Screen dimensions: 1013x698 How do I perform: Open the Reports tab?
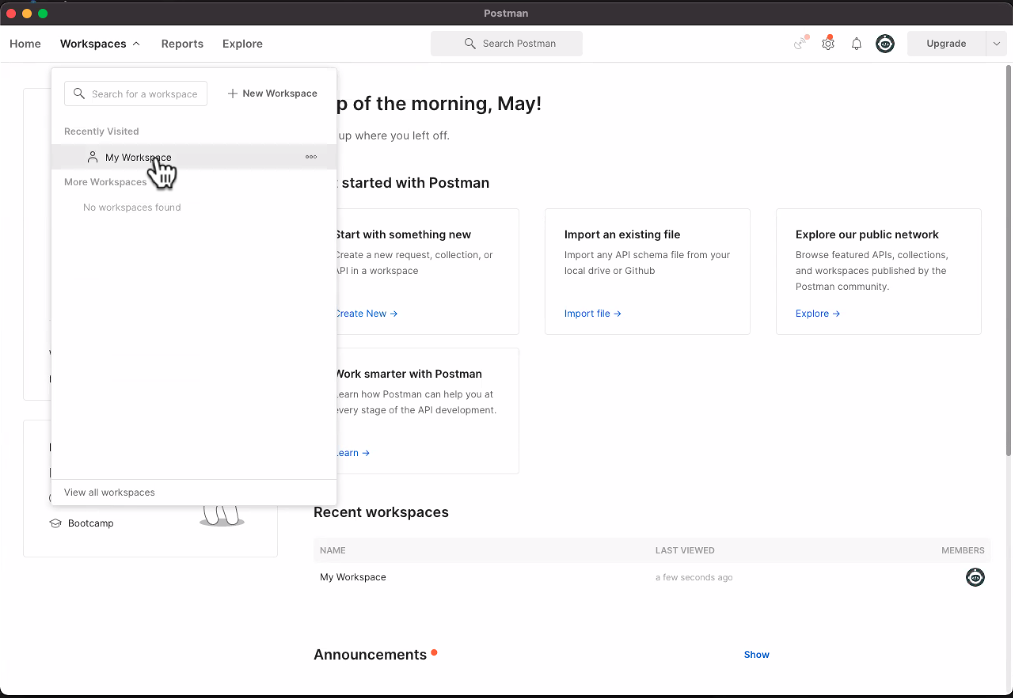pyautogui.click(x=182, y=44)
